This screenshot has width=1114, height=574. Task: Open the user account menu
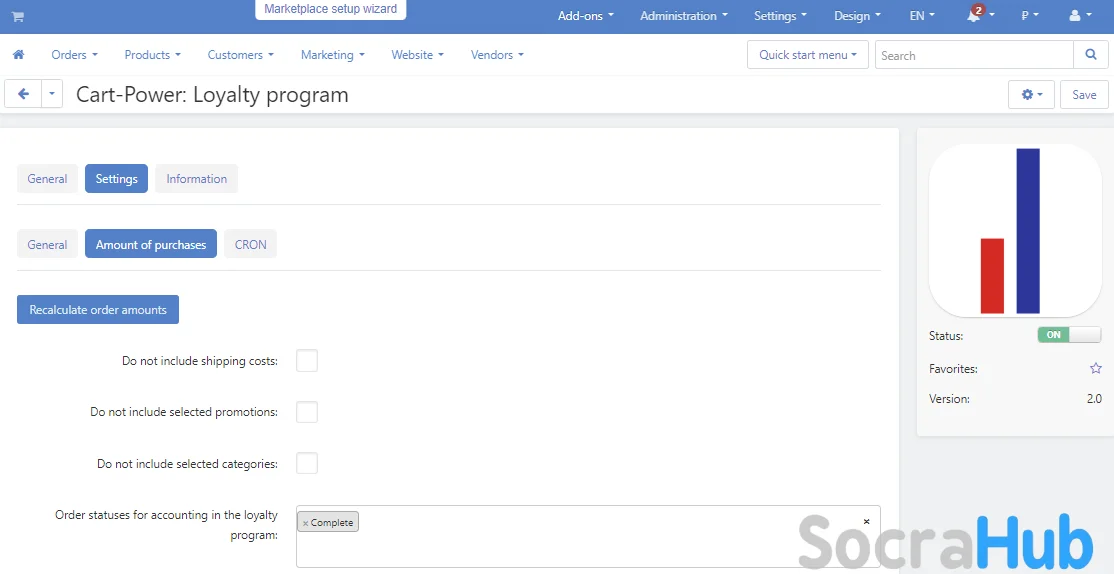1080,16
